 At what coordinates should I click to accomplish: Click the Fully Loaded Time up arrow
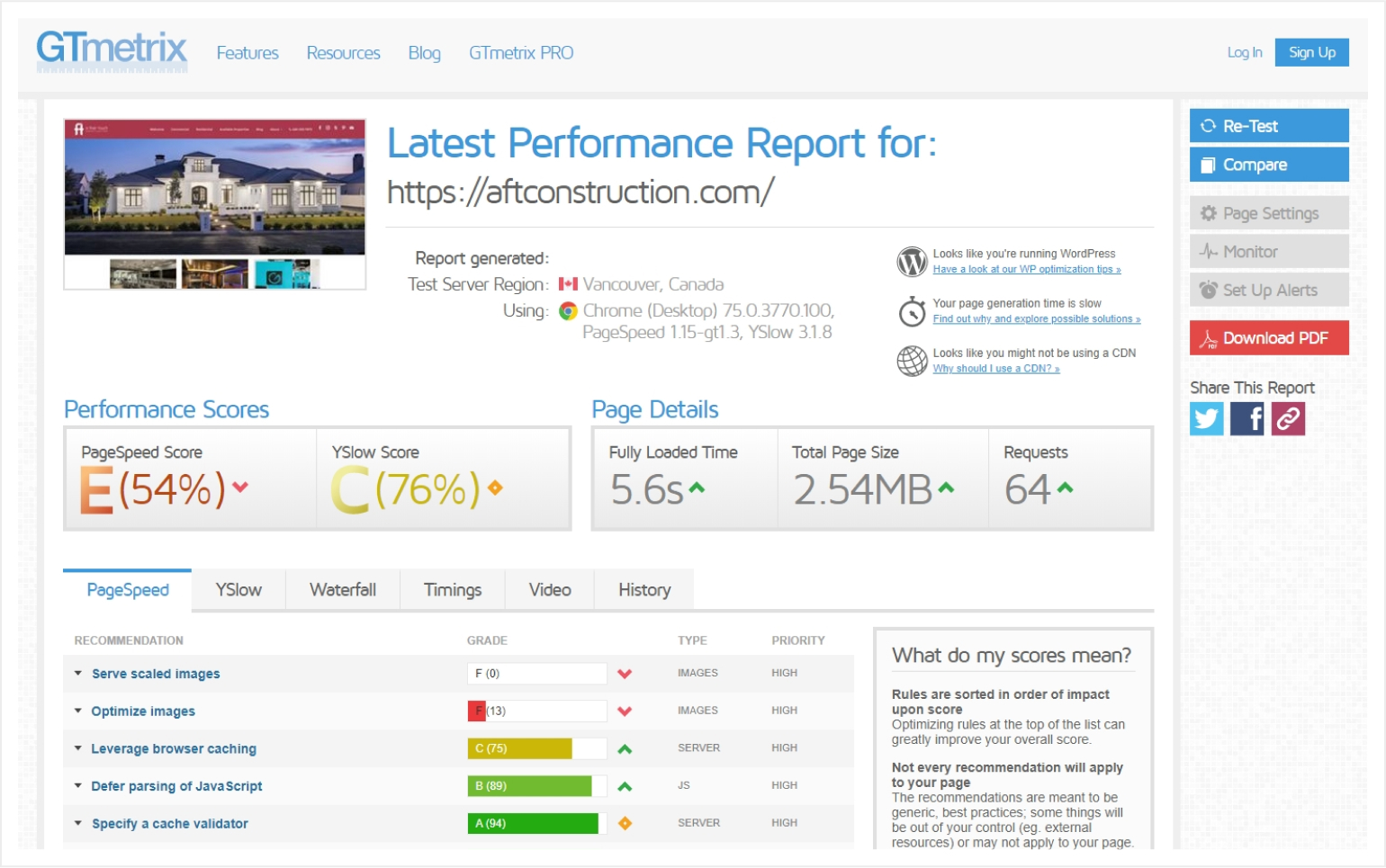[697, 488]
